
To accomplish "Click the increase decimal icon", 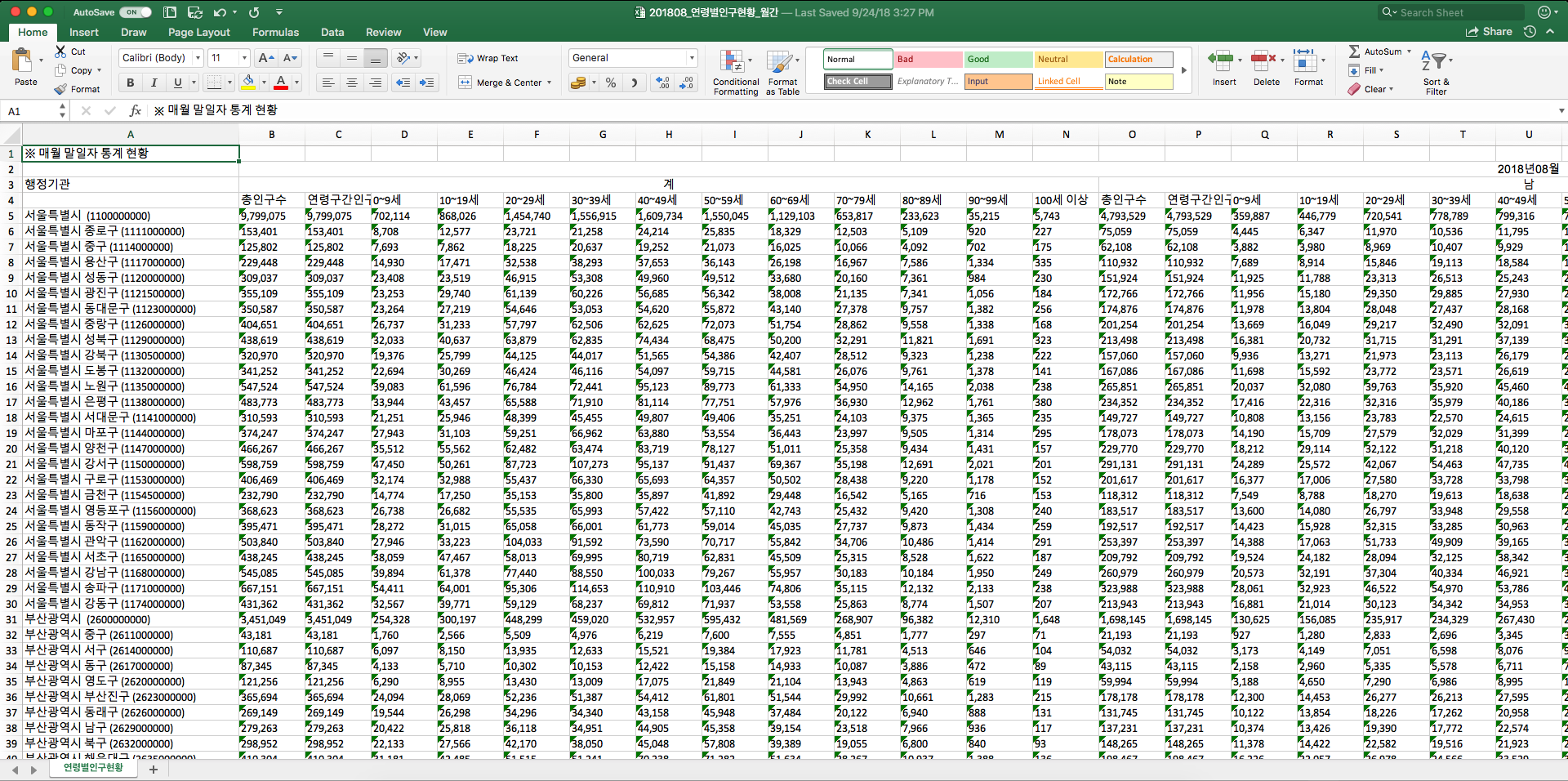I will [662, 83].
